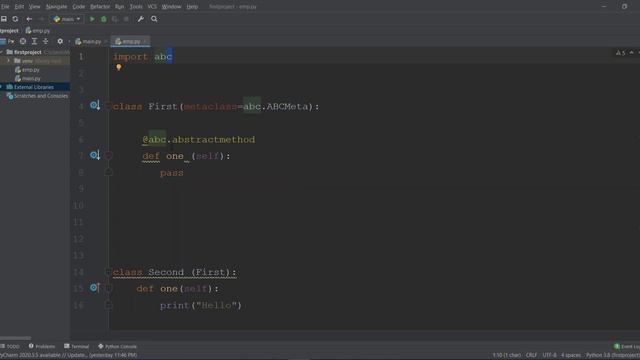
Task: Open the 'main' run configuration dropdown
Action: tap(67, 19)
